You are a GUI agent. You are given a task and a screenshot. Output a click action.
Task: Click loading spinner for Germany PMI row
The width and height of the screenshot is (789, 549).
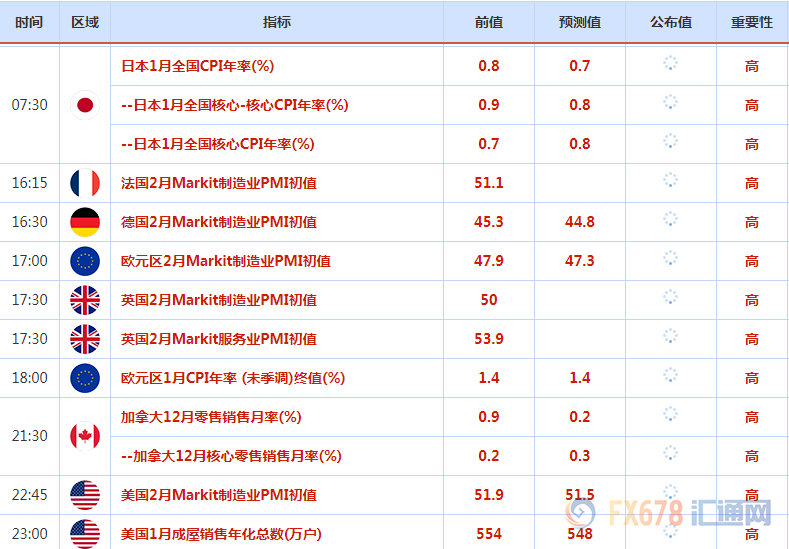click(x=670, y=221)
